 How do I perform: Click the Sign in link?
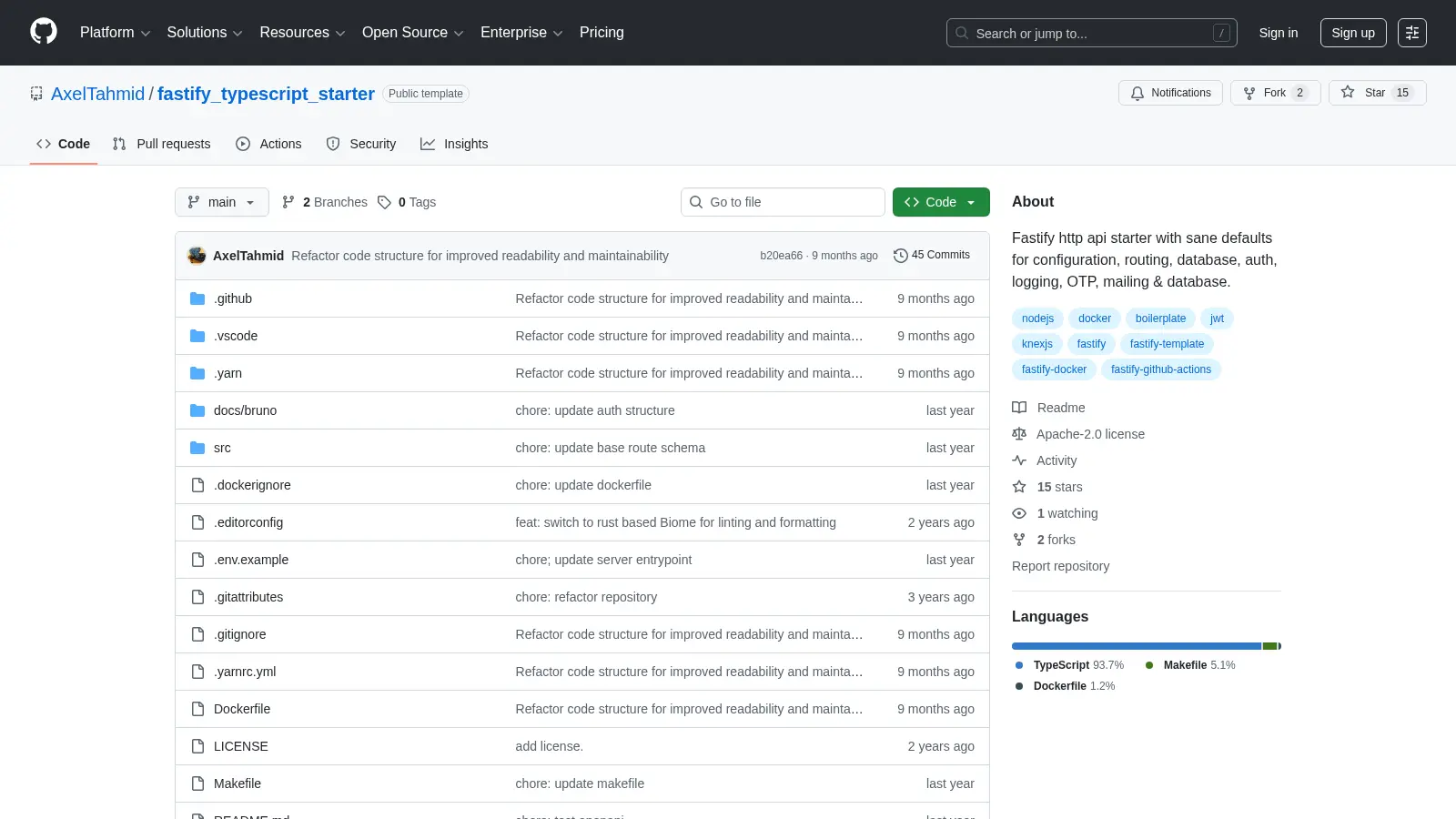click(x=1279, y=33)
